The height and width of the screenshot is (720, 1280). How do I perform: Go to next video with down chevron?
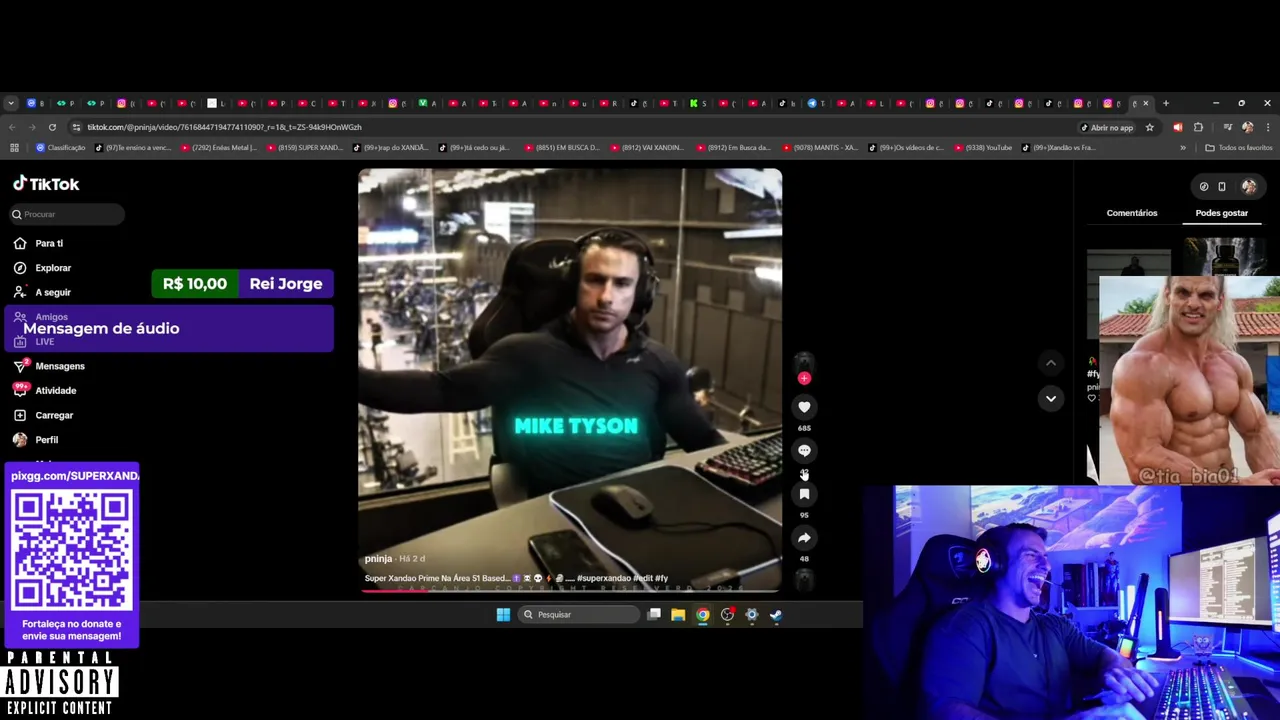[1050, 398]
